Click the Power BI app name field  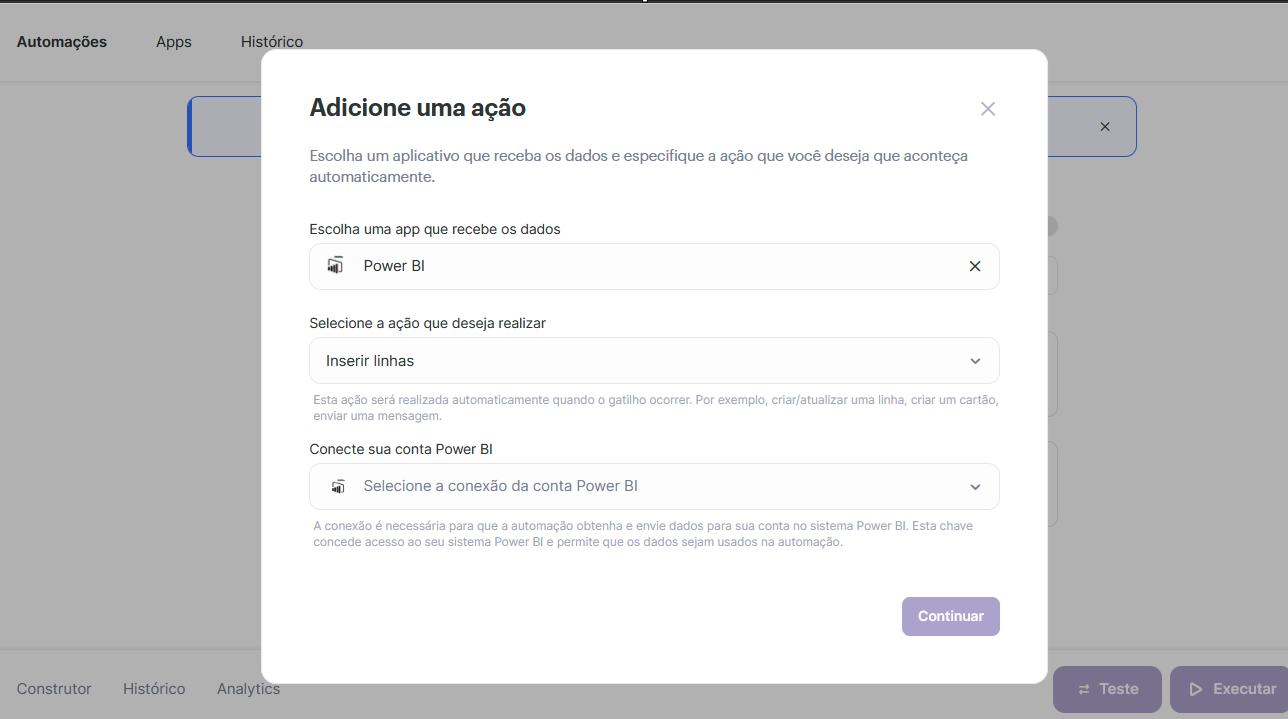[x=654, y=266]
